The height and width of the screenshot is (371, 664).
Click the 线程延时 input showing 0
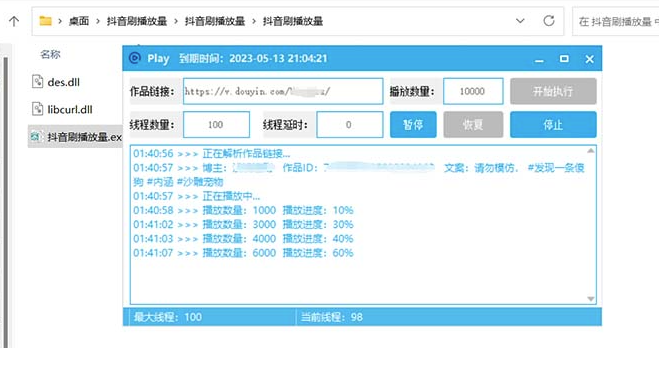click(x=350, y=125)
